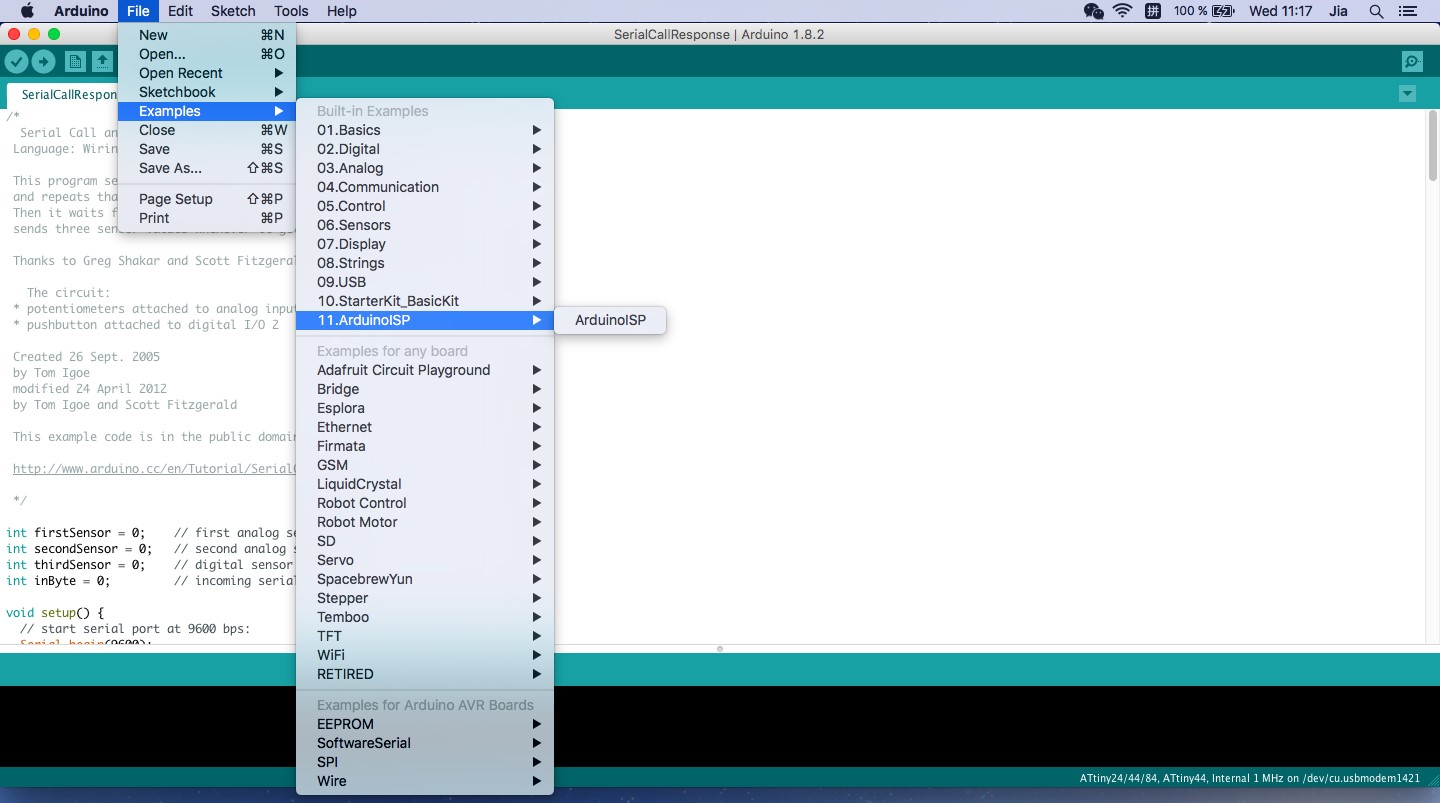The width and height of the screenshot is (1440, 803).
Task: Expand the 07.Display examples
Action: coord(425,244)
